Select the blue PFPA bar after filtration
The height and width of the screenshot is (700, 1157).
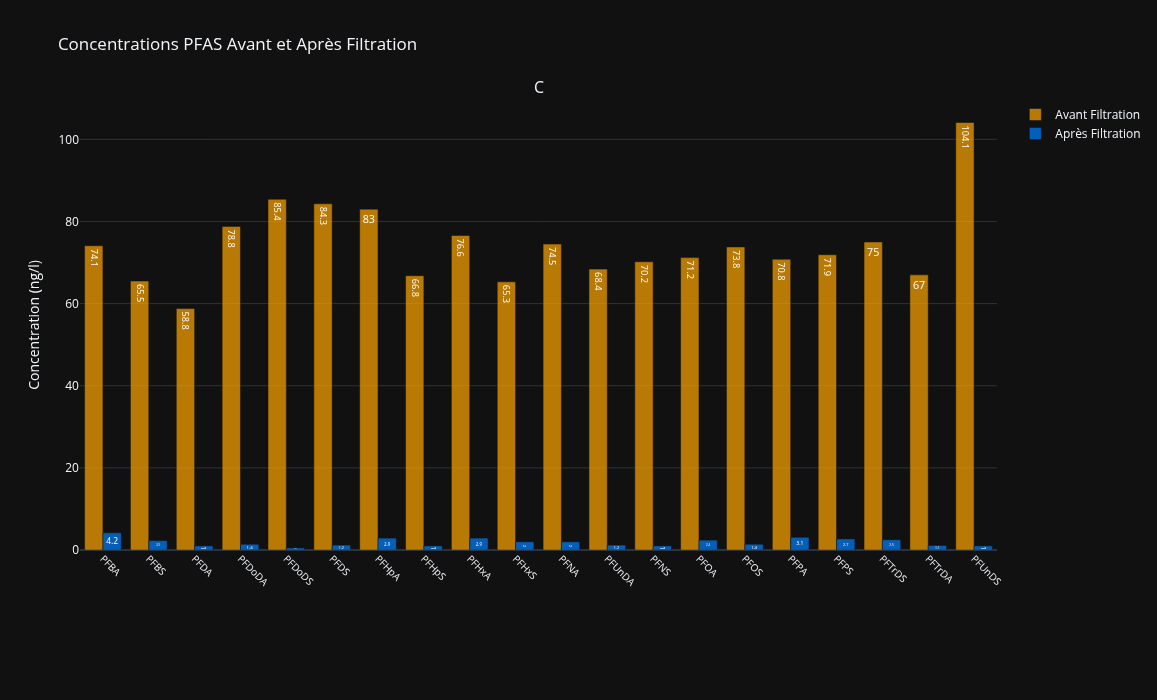coord(800,544)
